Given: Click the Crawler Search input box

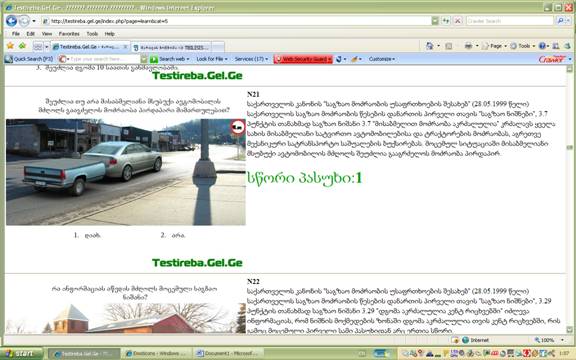Looking at the screenshot, I should (510, 21).
